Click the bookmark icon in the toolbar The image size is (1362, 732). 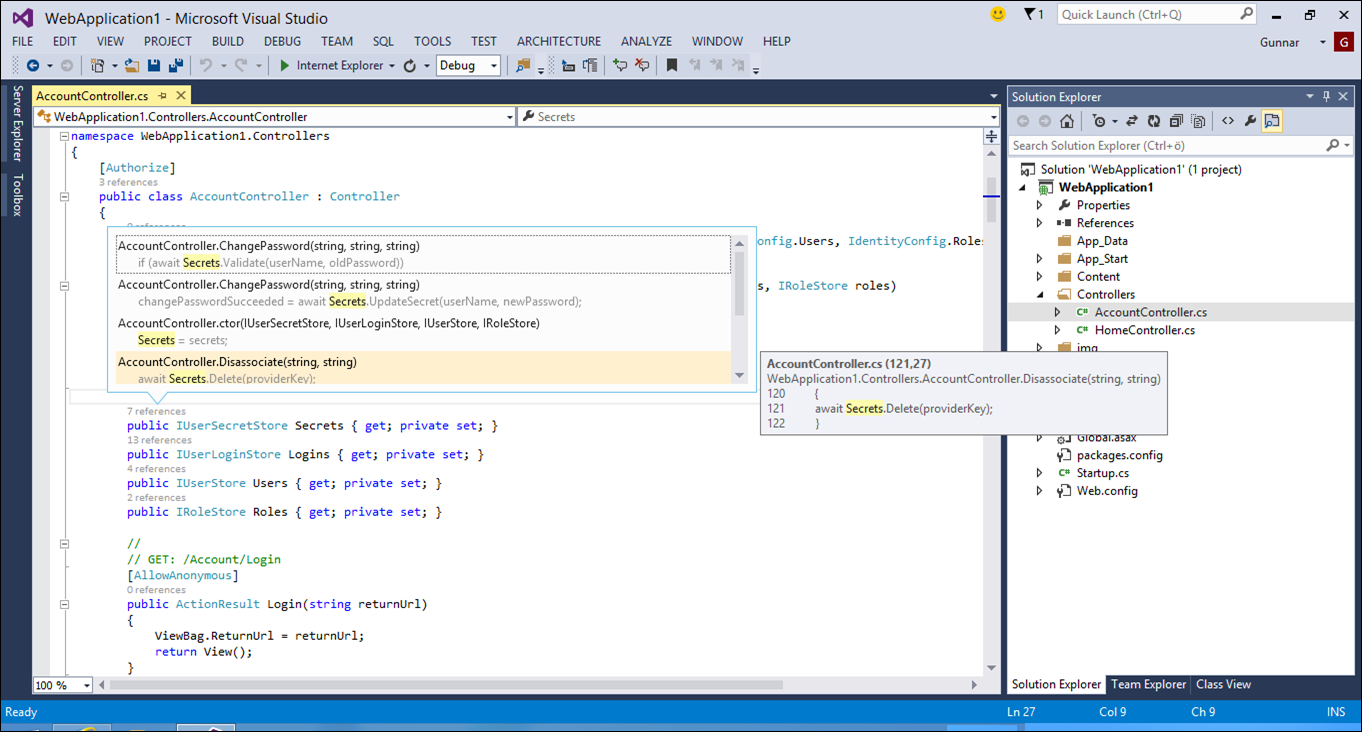click(672, 66)
